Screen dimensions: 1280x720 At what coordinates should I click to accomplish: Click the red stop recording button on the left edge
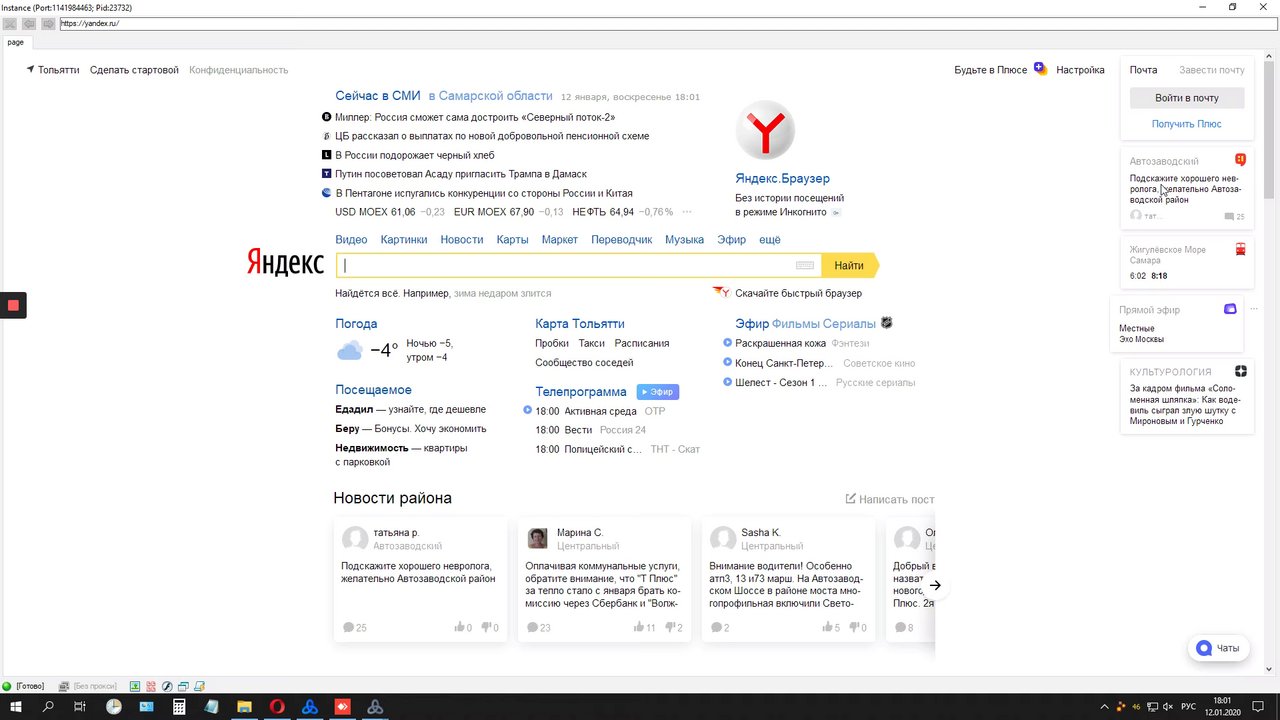pos(13,305)
